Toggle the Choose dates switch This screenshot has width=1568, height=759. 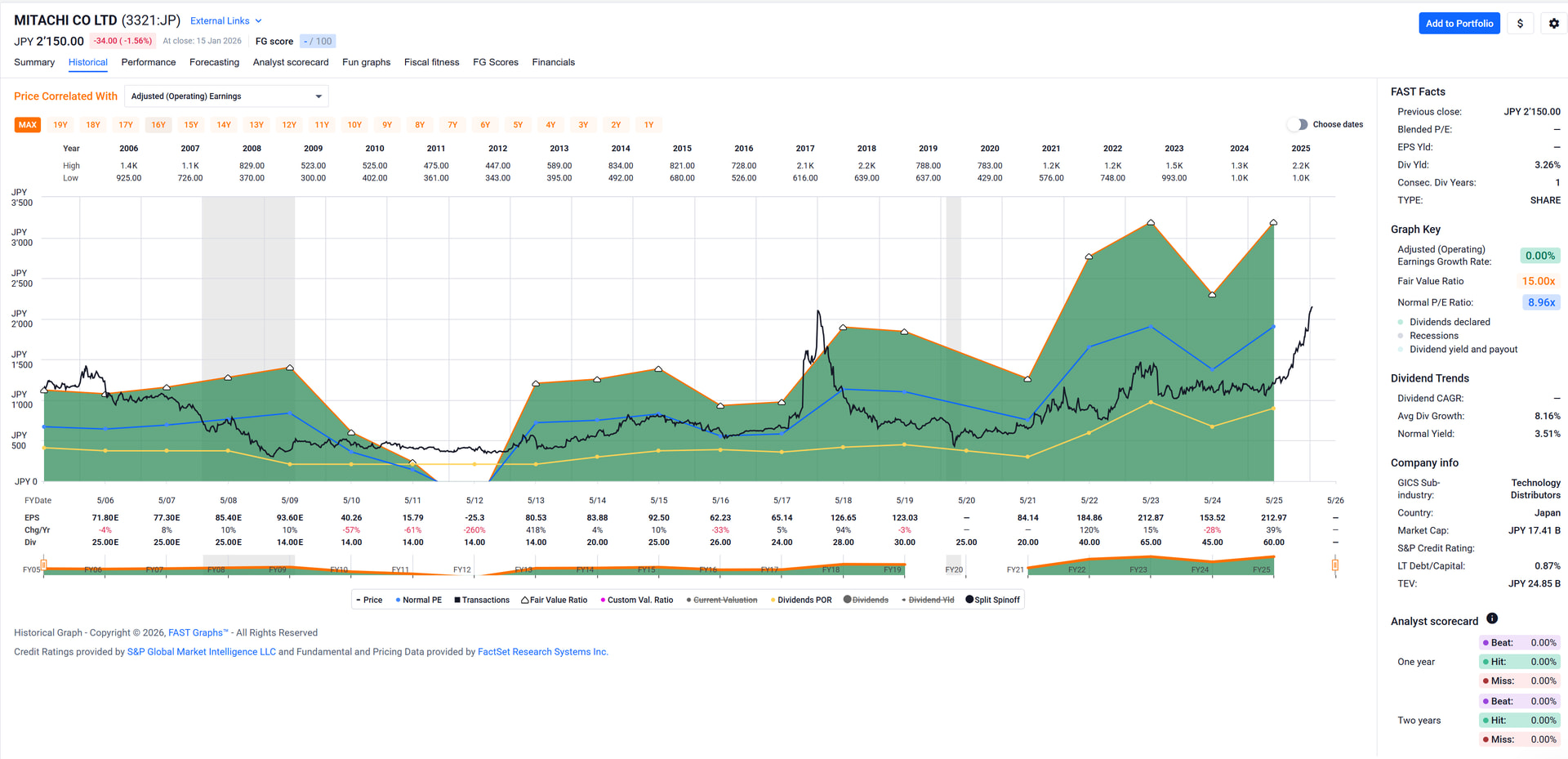(x=1297, y=124)
